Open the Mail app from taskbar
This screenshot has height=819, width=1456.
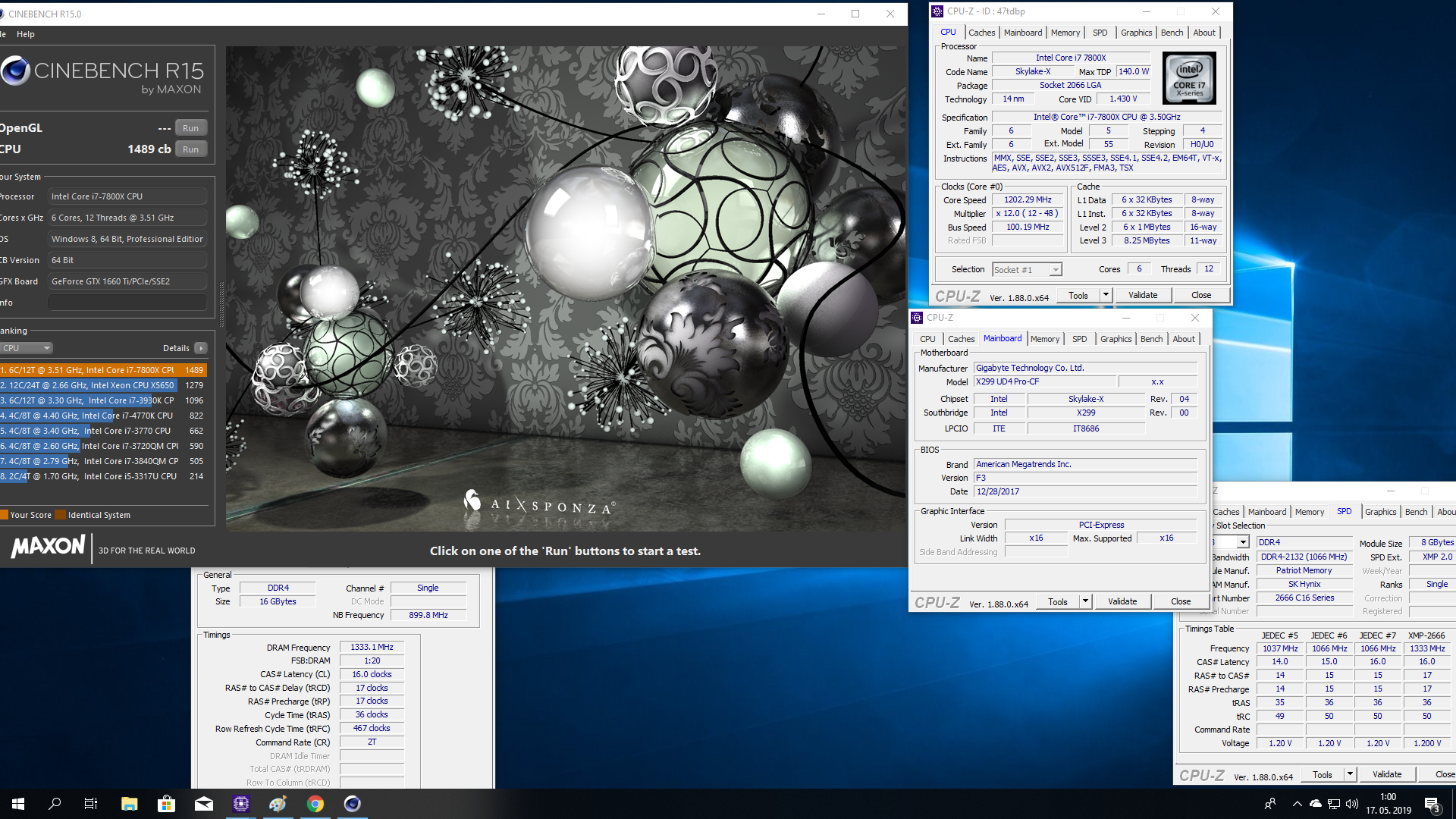click(203, 804)
